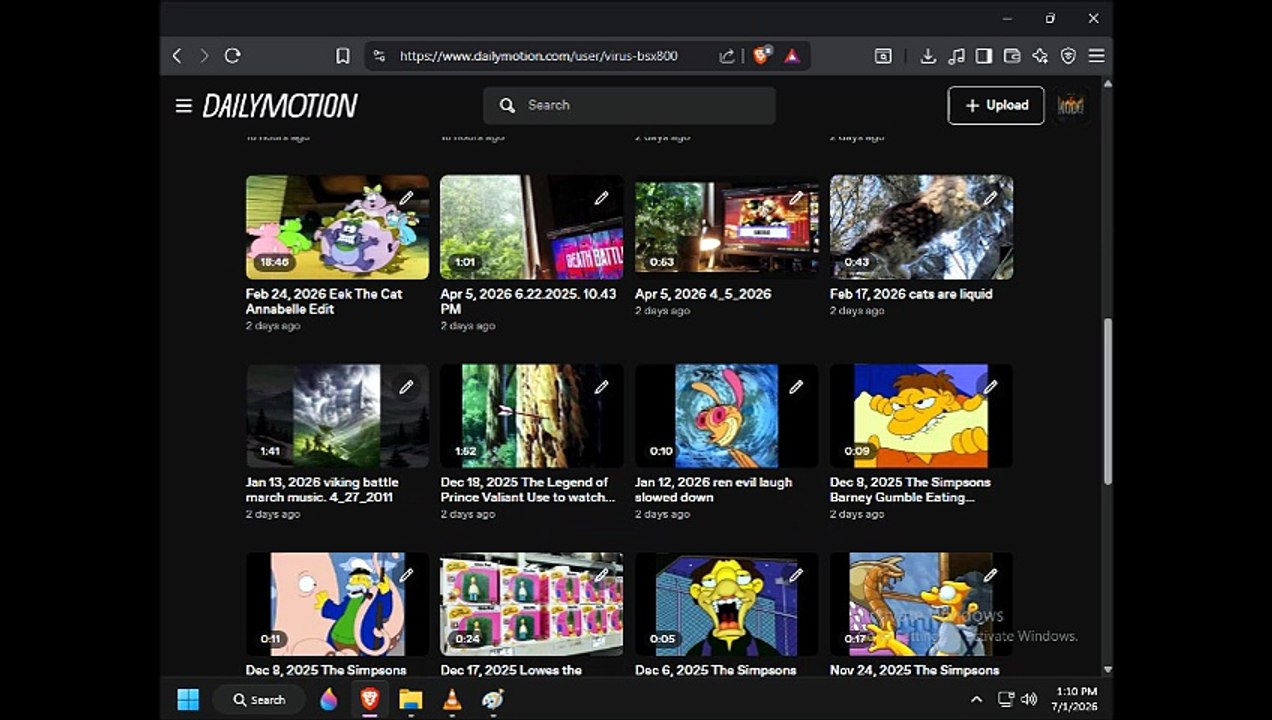This screenshot has width=1272, height=720.
Task: Open title Jan 13, 2026 viking battle march
Action: [322, 489]
